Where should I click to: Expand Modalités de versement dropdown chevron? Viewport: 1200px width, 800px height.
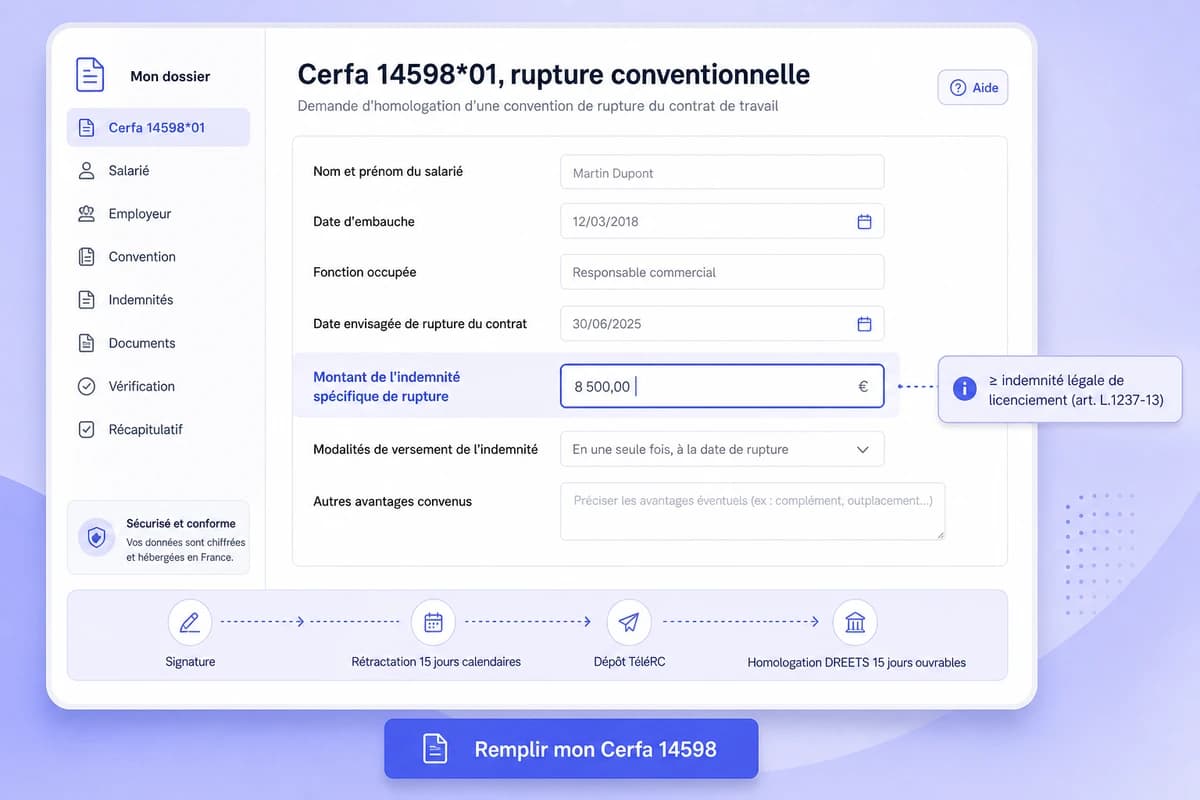click(x=863, y=450)
